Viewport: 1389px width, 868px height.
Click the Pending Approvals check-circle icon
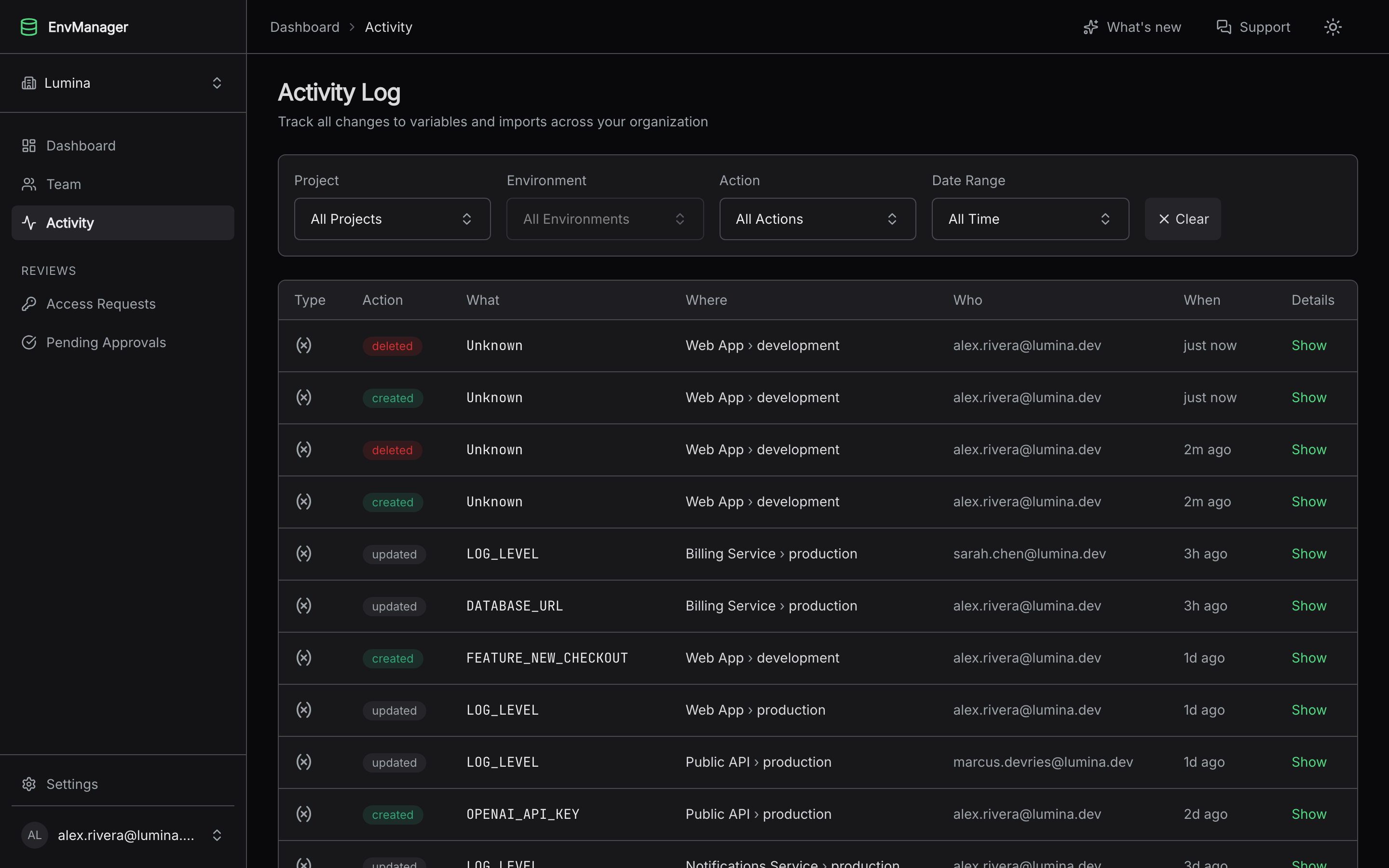point(29,342)
